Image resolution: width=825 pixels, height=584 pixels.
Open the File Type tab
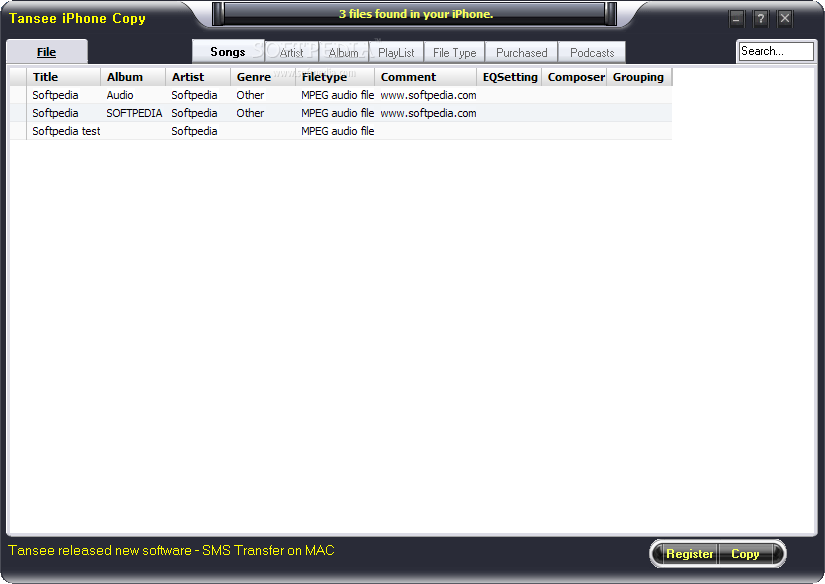454,53
